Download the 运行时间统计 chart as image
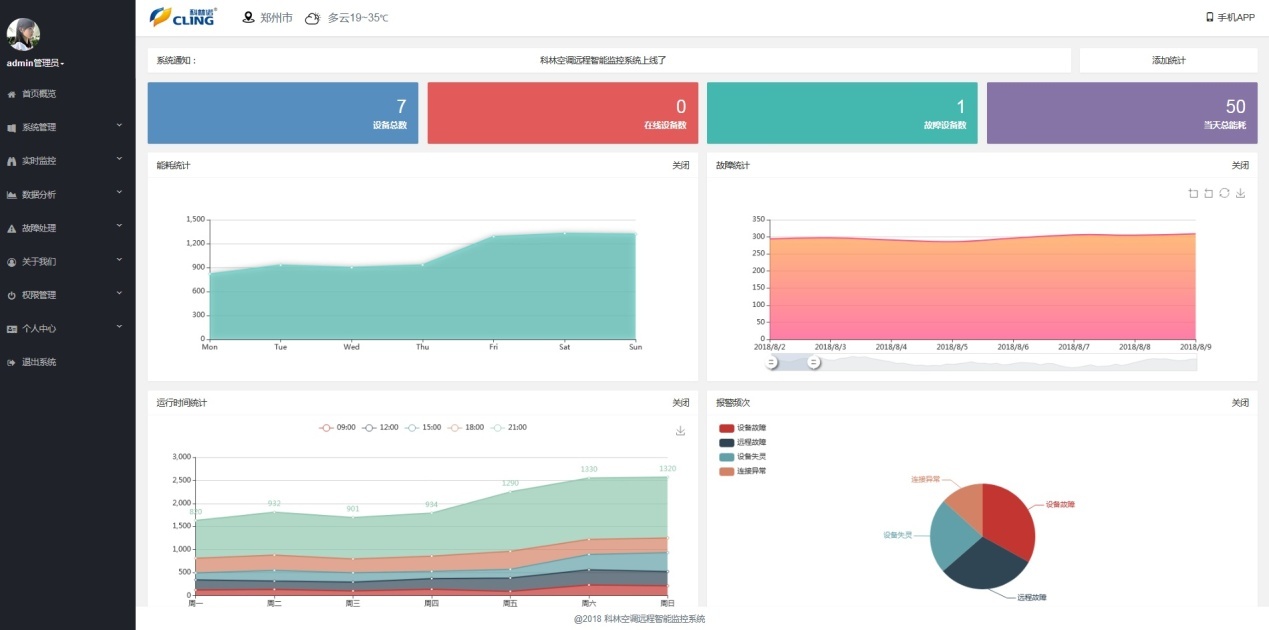 click(x=681, y=431)
